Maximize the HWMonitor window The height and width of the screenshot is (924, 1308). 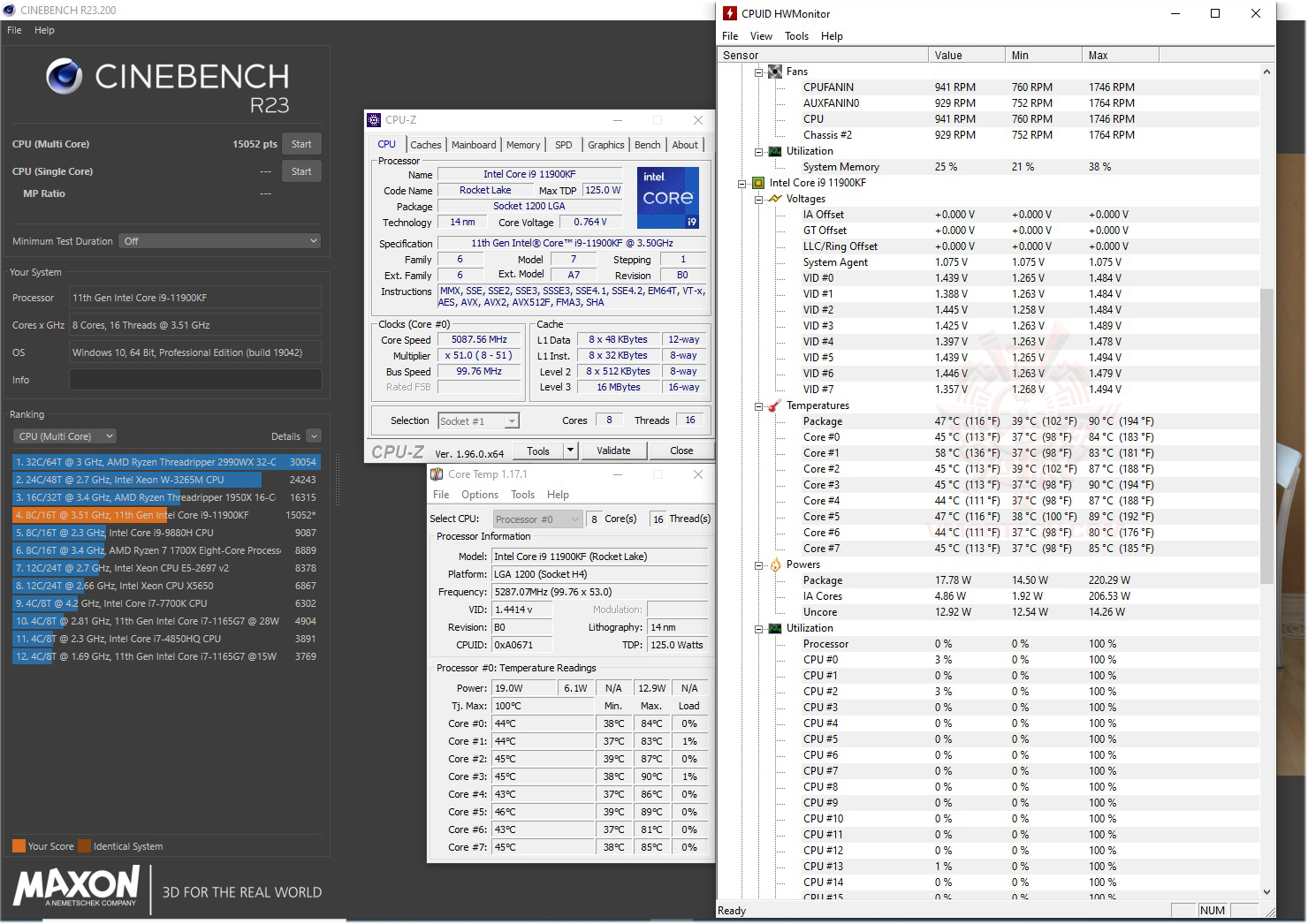1215,13
